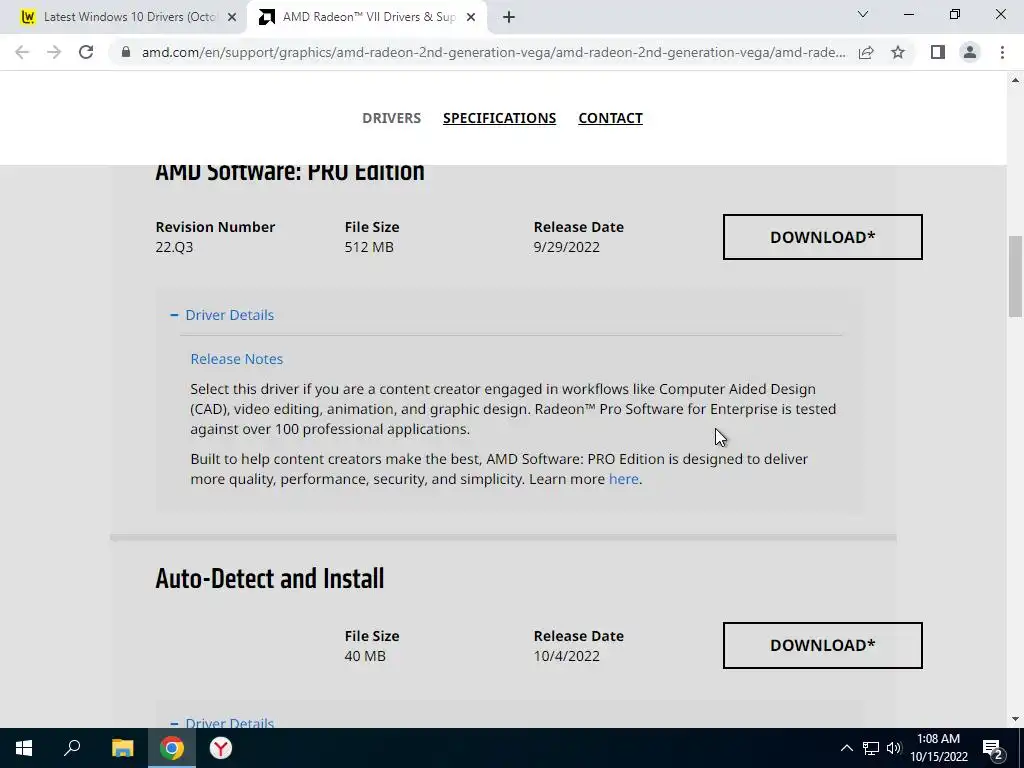Launch Yandex browser from taskbar

pyautogui.click(x=221, y=748)
